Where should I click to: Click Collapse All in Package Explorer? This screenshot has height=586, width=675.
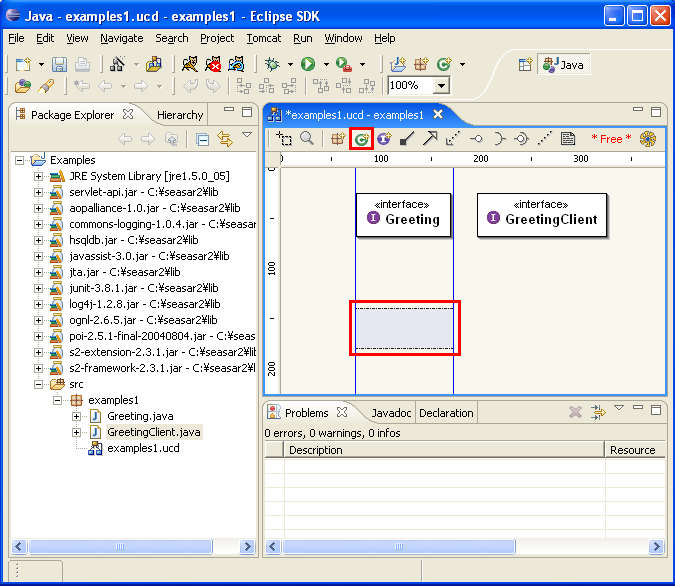click(202, 139)
